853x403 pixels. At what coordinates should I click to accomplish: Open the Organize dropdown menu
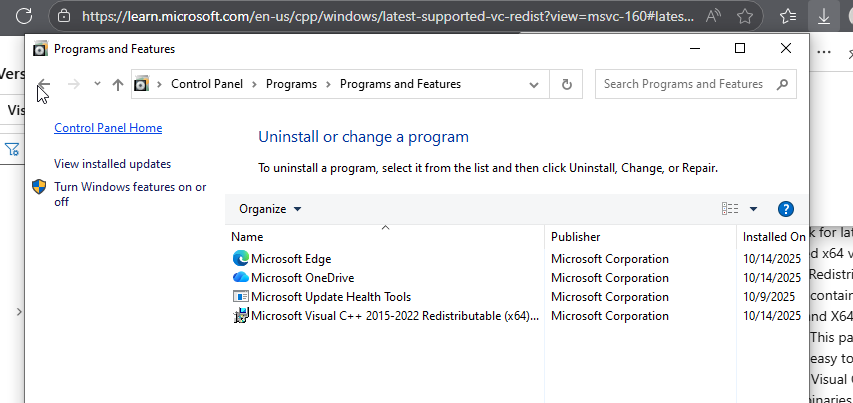click(270, 209)
